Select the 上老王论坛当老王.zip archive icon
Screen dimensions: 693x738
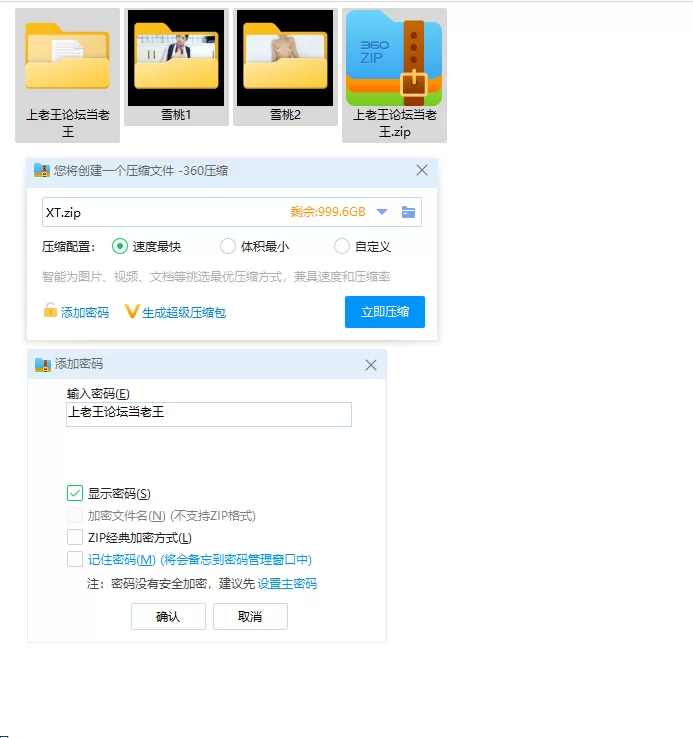394,58
